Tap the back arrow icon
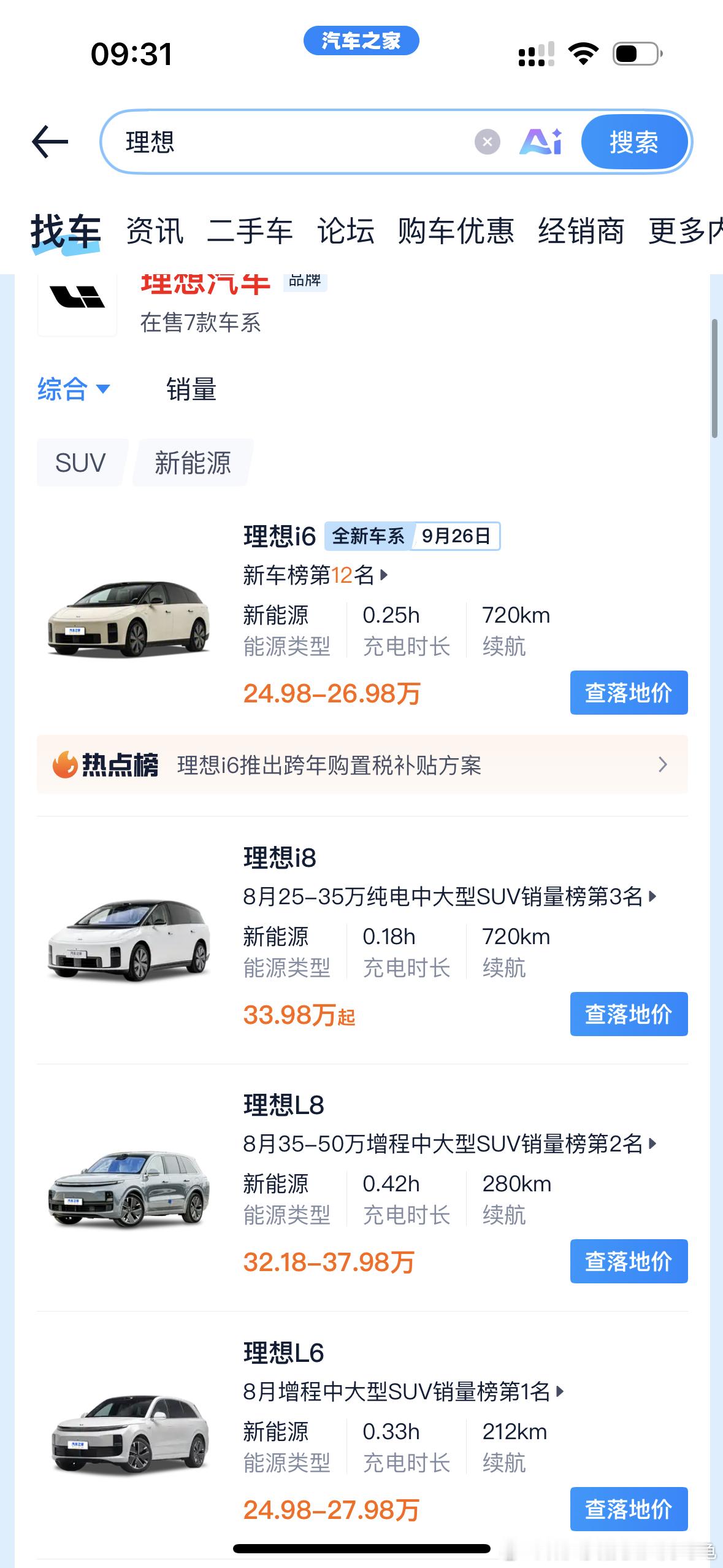This screenshot has width=723, height=1568. coord(50,142)
